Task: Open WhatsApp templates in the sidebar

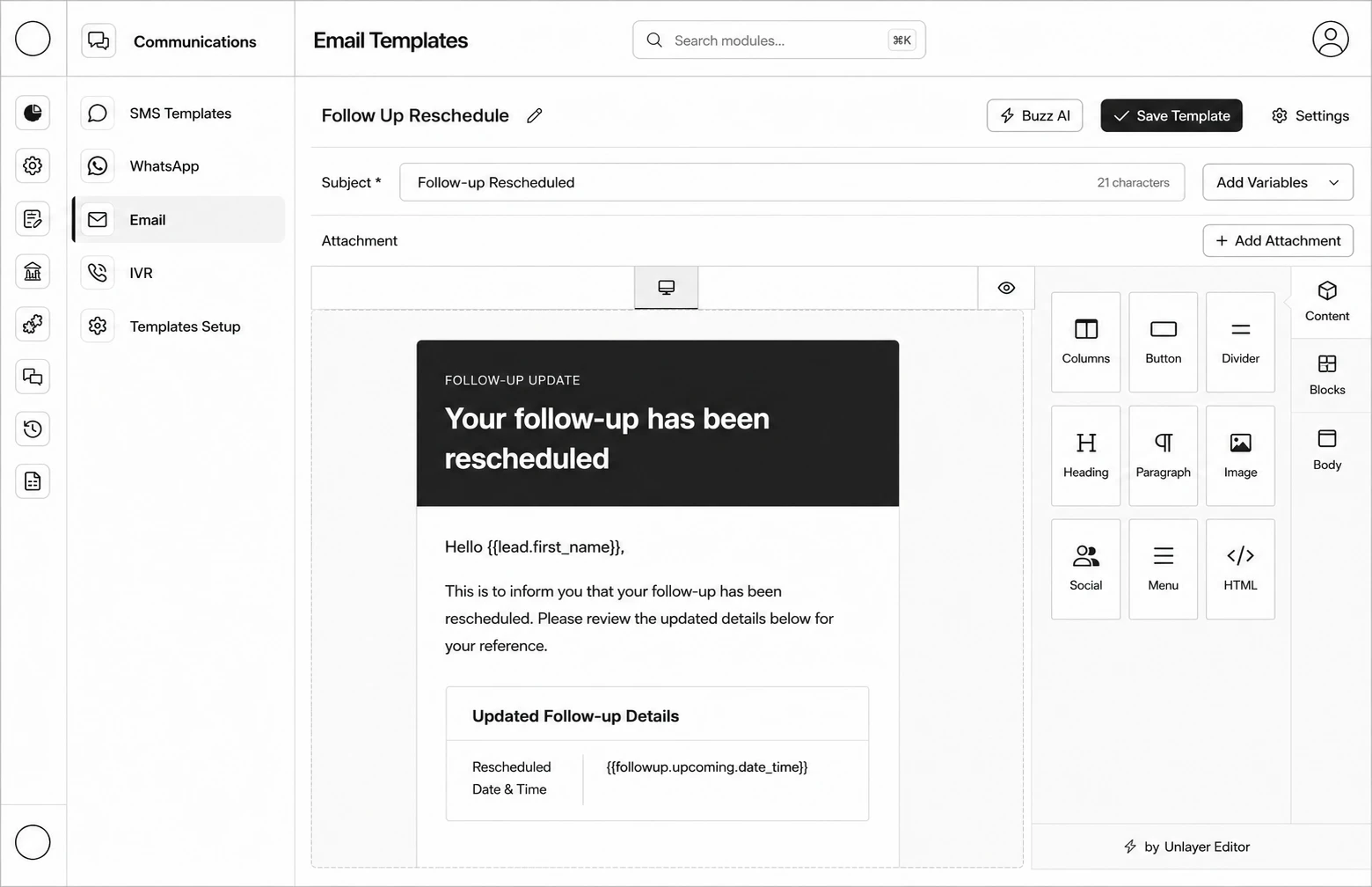Action: (x=179, y=166)
